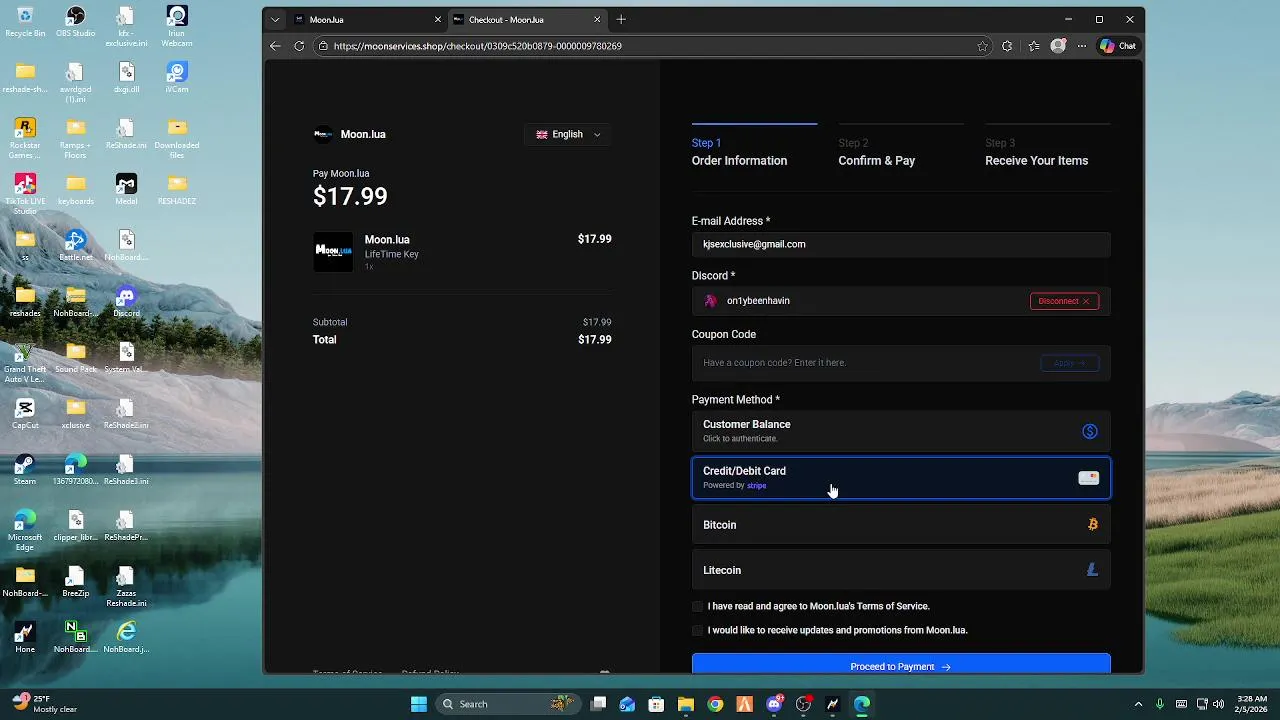Click the taskbar Search box
This screenshot has width=1280, height=720.
coord(510,704)
